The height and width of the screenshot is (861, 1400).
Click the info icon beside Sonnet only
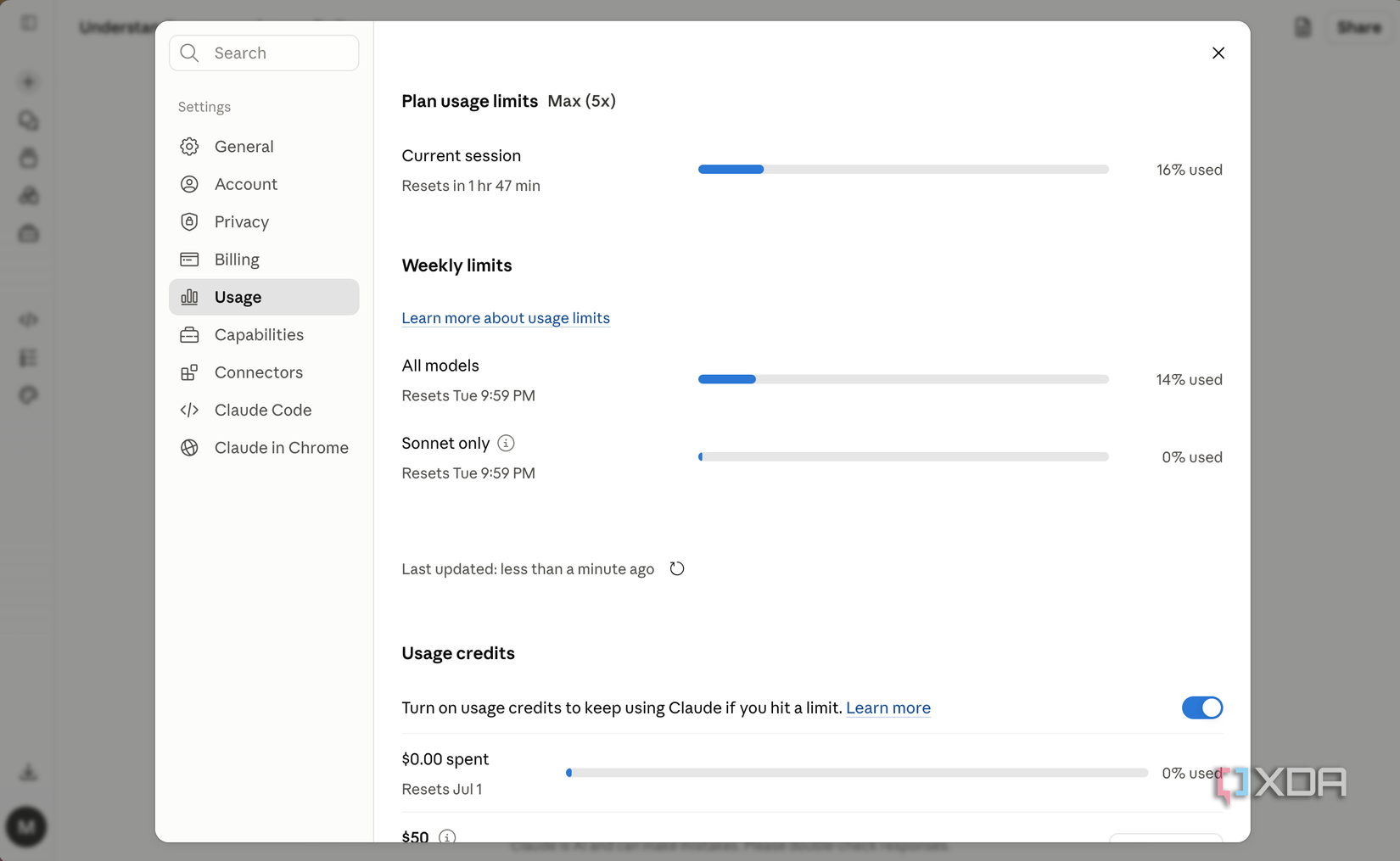click(506, 443)
